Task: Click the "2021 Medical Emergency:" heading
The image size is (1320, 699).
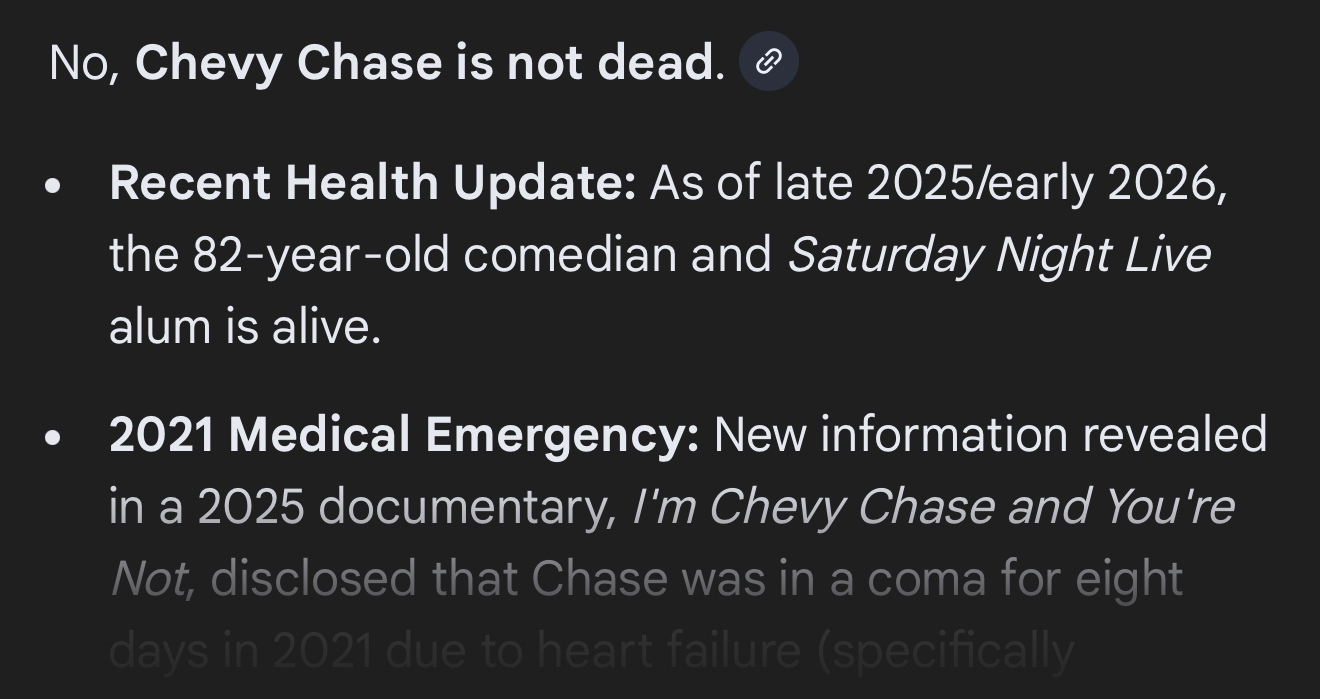Action: click(x=404, y=435)
